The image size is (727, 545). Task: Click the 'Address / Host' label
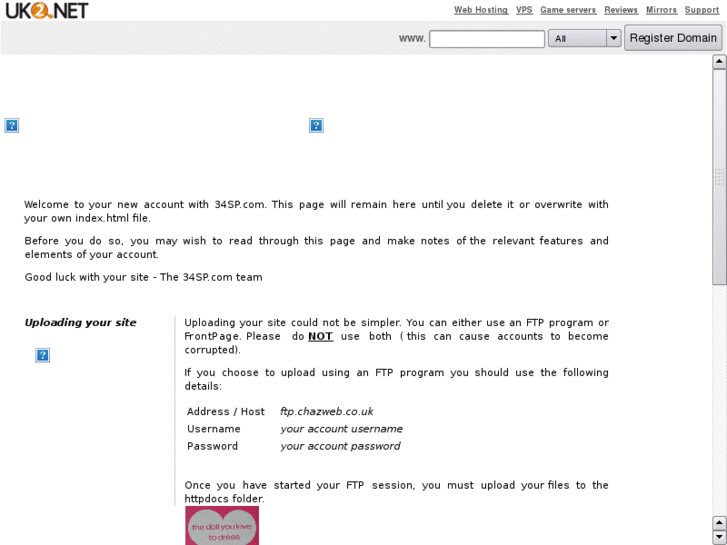(226, 411)
